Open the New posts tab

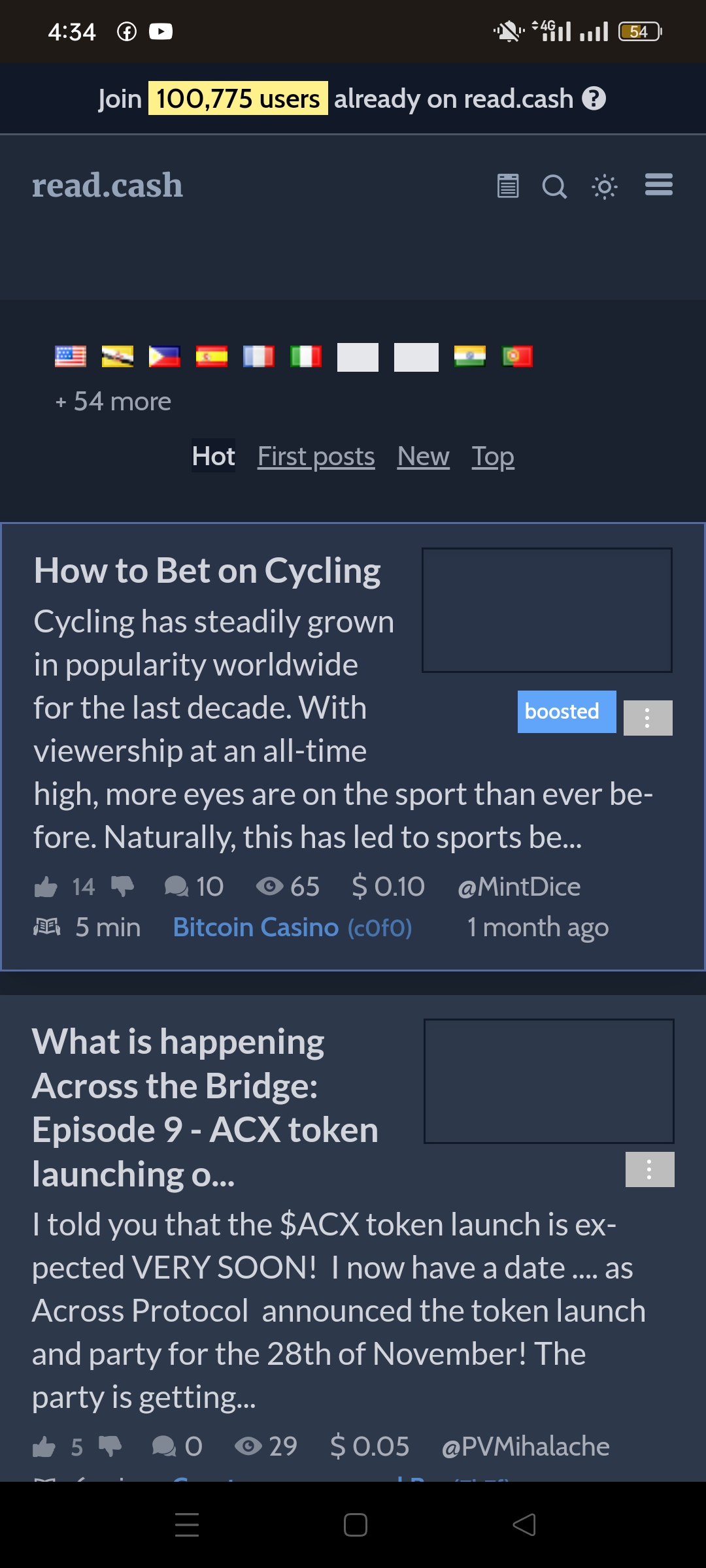coord(424,456)
